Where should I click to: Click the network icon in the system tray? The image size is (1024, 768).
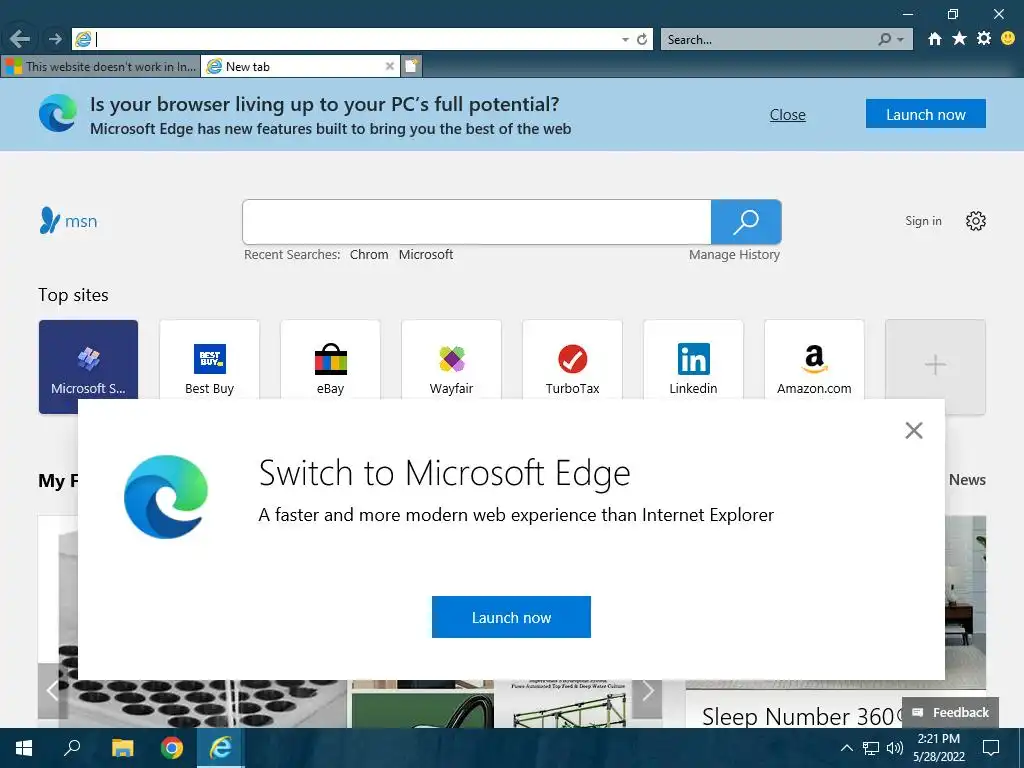pyautogui.click(x=871, y=748)
